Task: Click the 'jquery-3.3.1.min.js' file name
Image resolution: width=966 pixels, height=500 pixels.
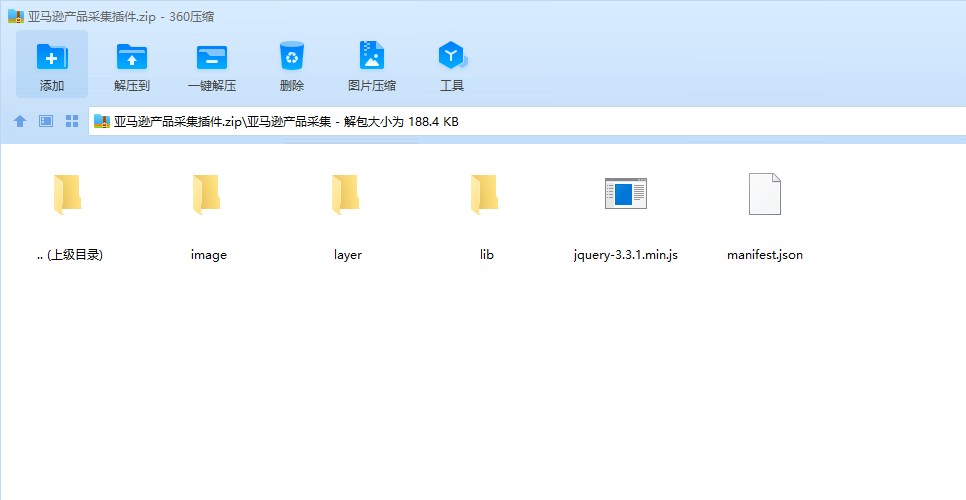Action: 625,255
